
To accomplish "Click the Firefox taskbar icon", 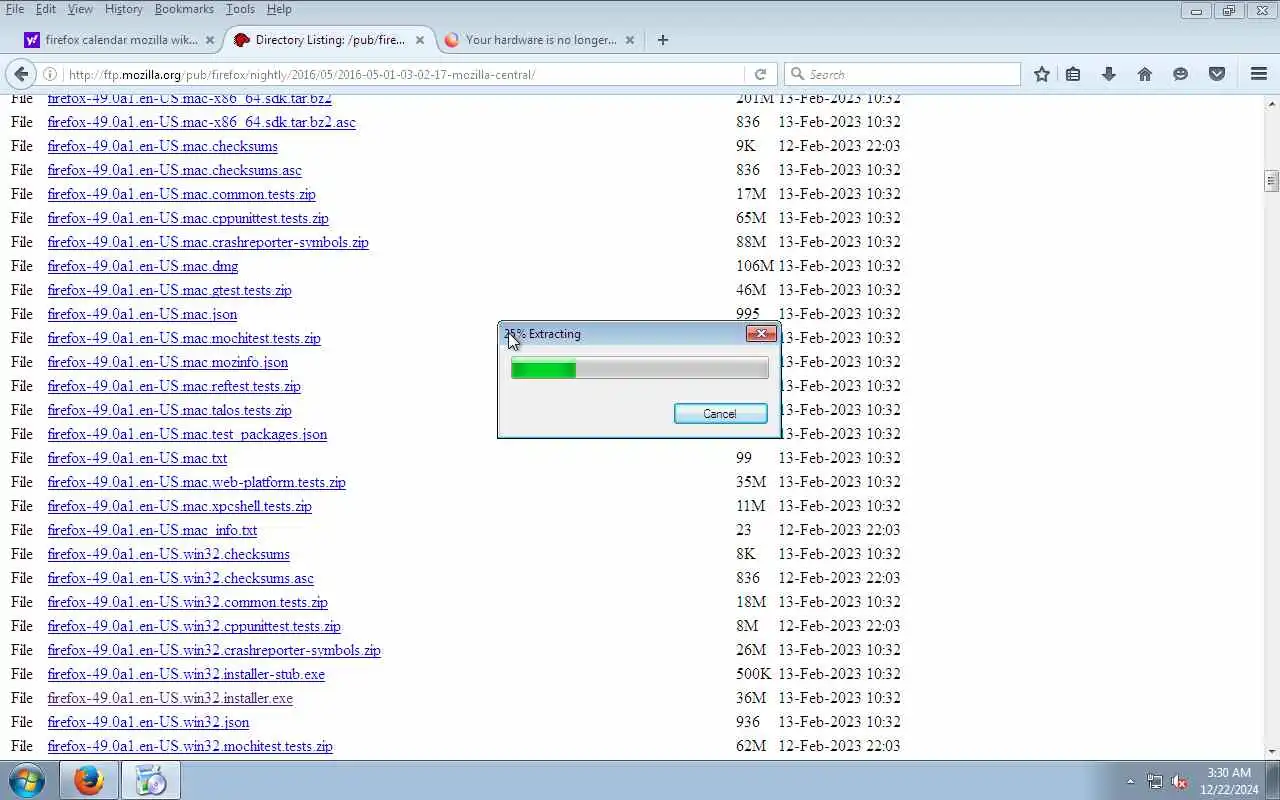I will pos(89,780).
